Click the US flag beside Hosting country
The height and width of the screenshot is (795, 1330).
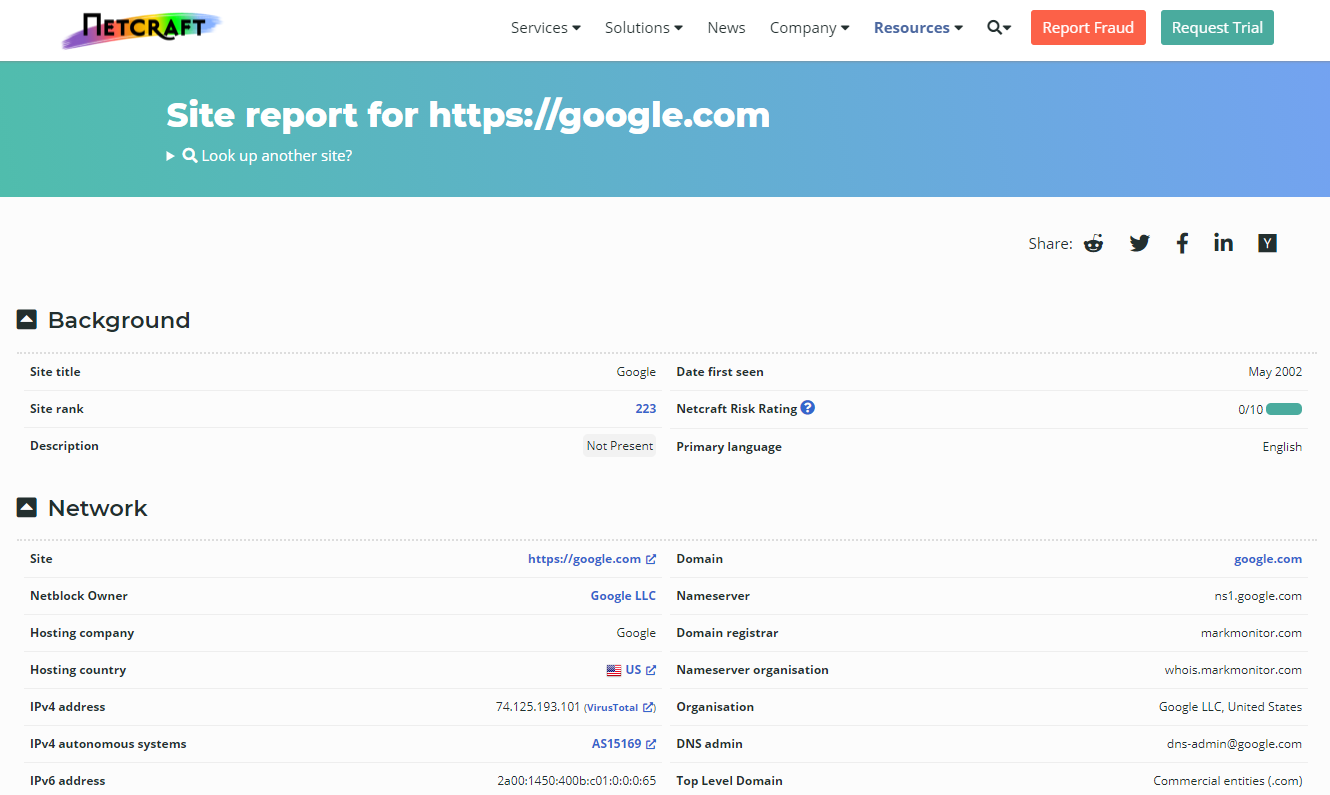point(613,670)
